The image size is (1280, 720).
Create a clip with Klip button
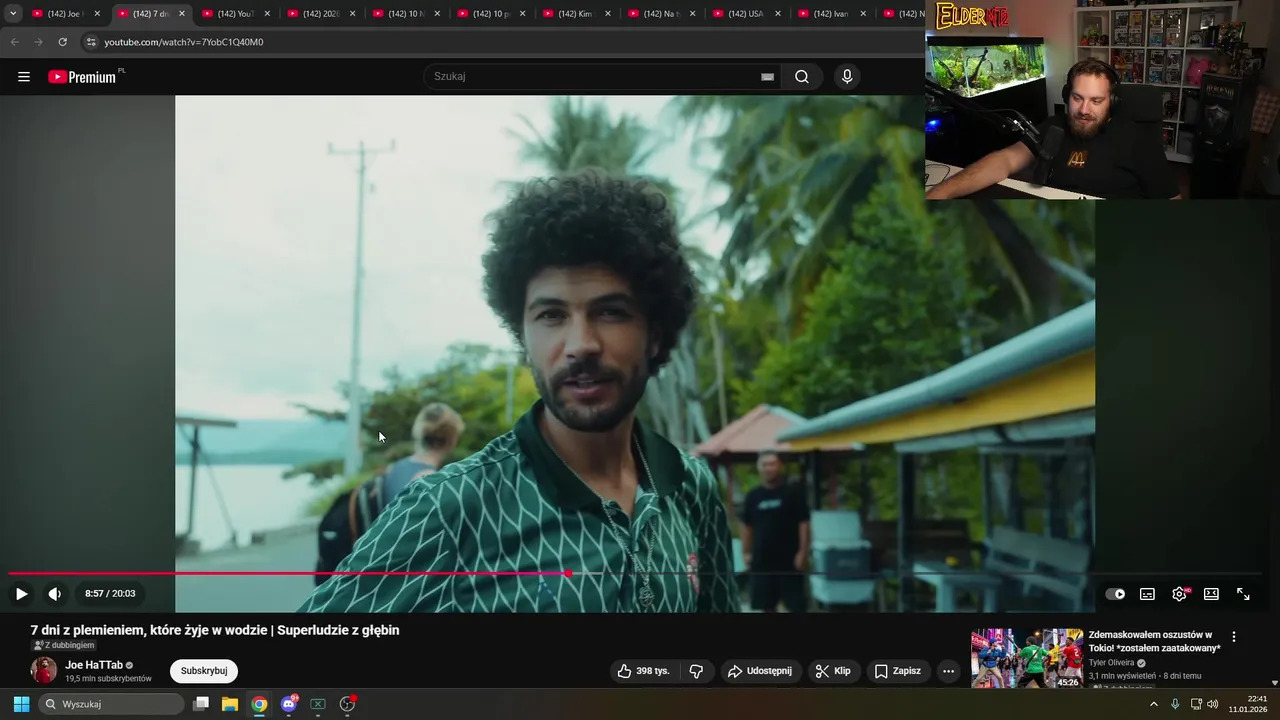[x=833, y=671]
